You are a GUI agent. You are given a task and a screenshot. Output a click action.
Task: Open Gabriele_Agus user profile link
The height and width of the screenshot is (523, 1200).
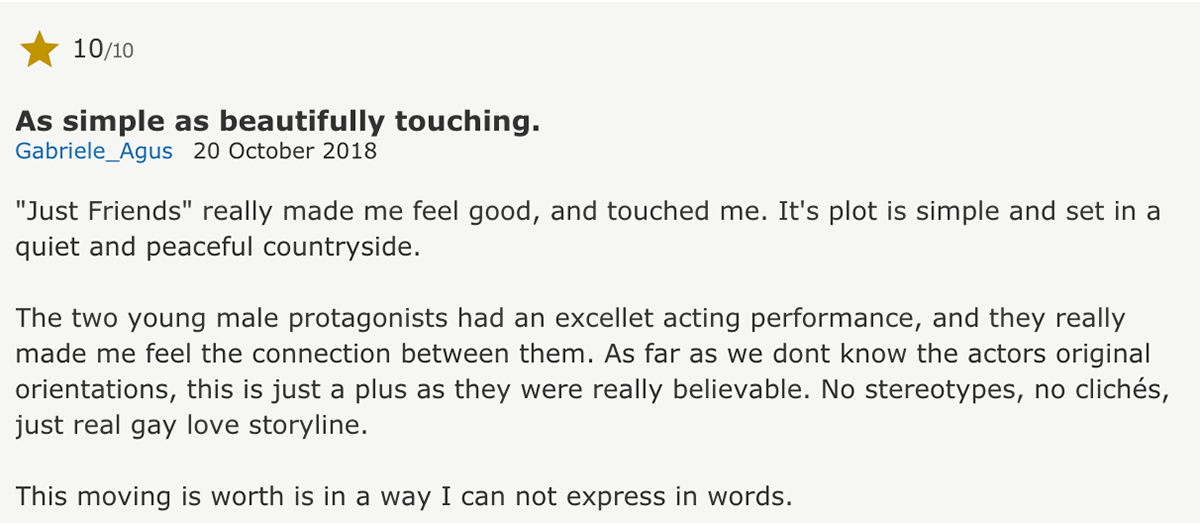click(94, 152)
